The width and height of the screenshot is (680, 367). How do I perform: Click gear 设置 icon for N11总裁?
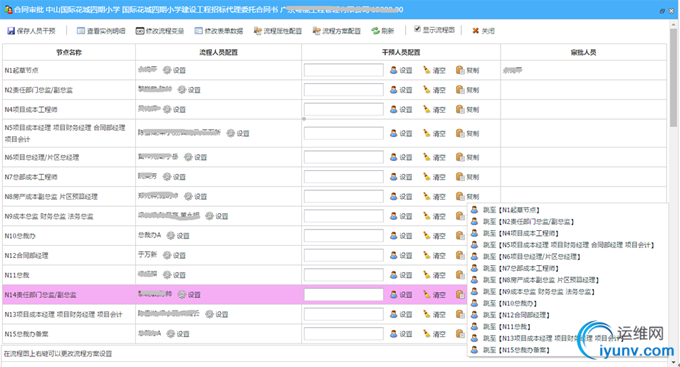[x=167, y=275]
